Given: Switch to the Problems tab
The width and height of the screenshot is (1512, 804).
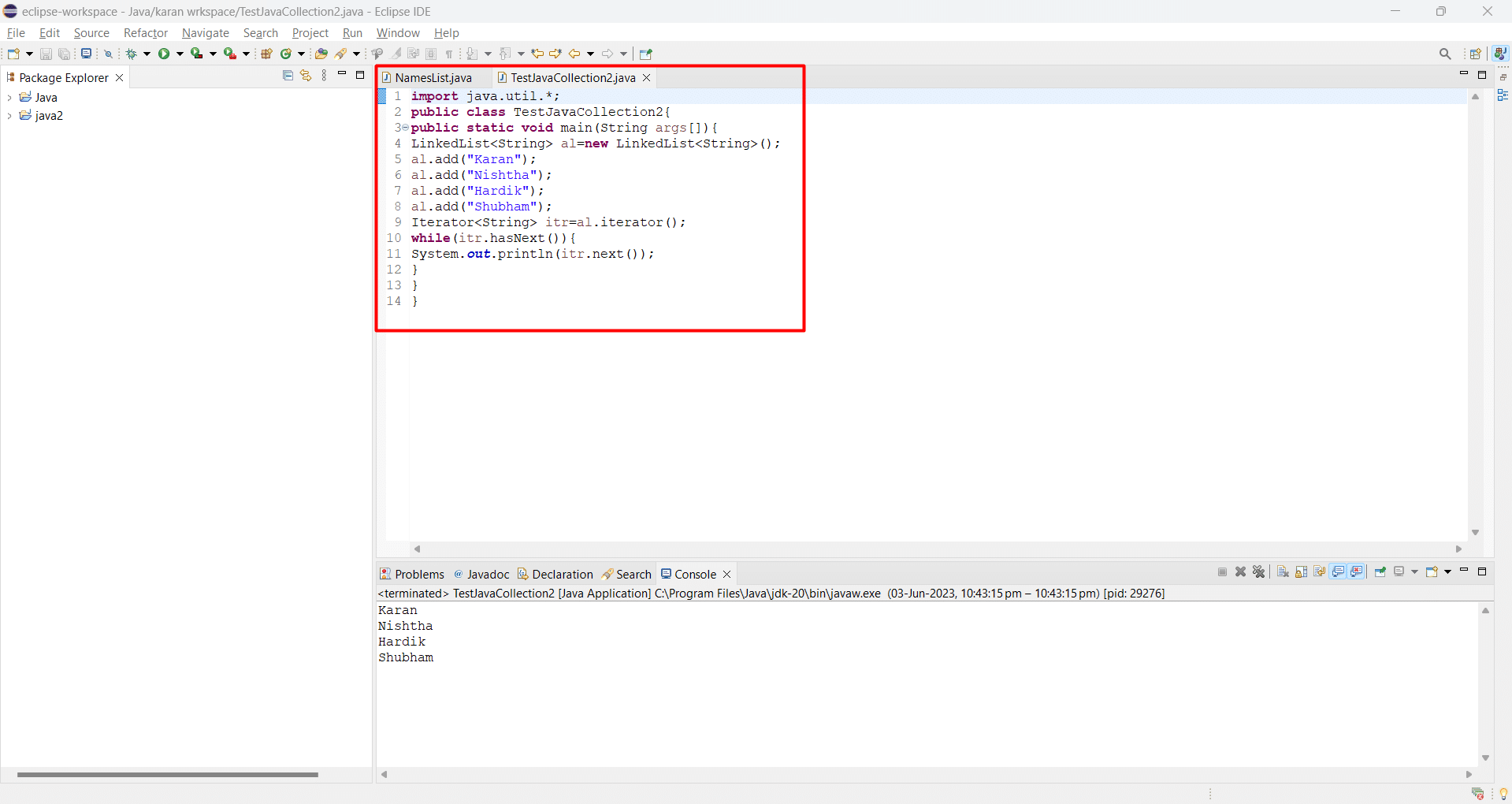Looking at the screenshot, I should 412,574.
